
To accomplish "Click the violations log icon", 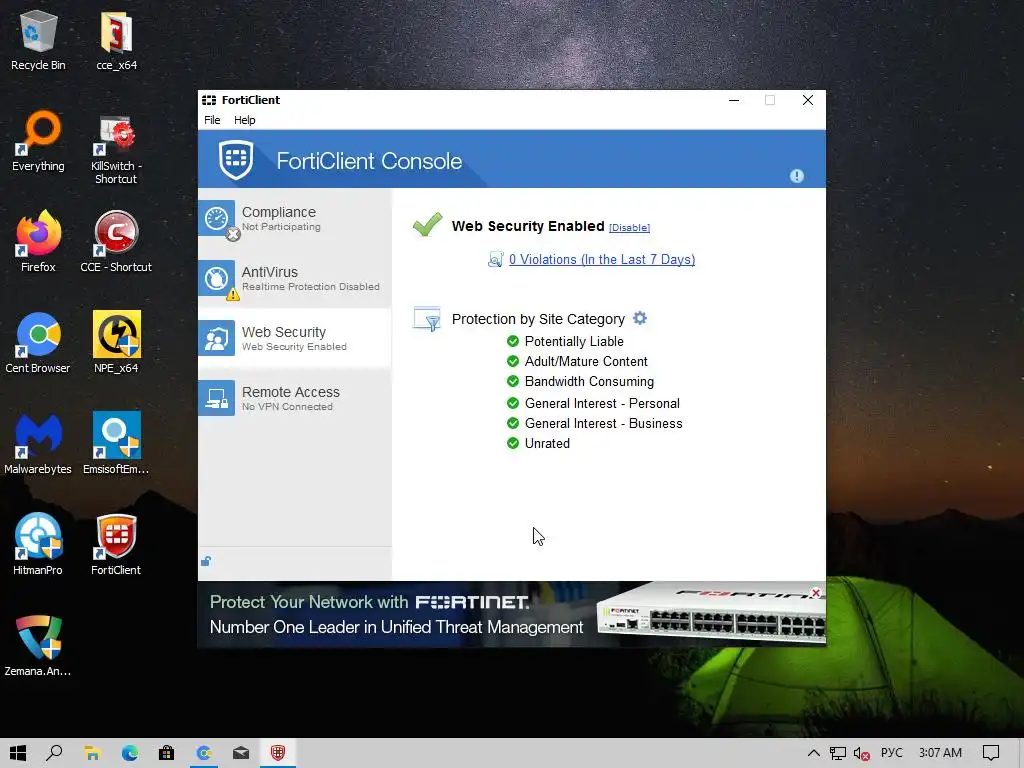I will click(x=496, y=259).
